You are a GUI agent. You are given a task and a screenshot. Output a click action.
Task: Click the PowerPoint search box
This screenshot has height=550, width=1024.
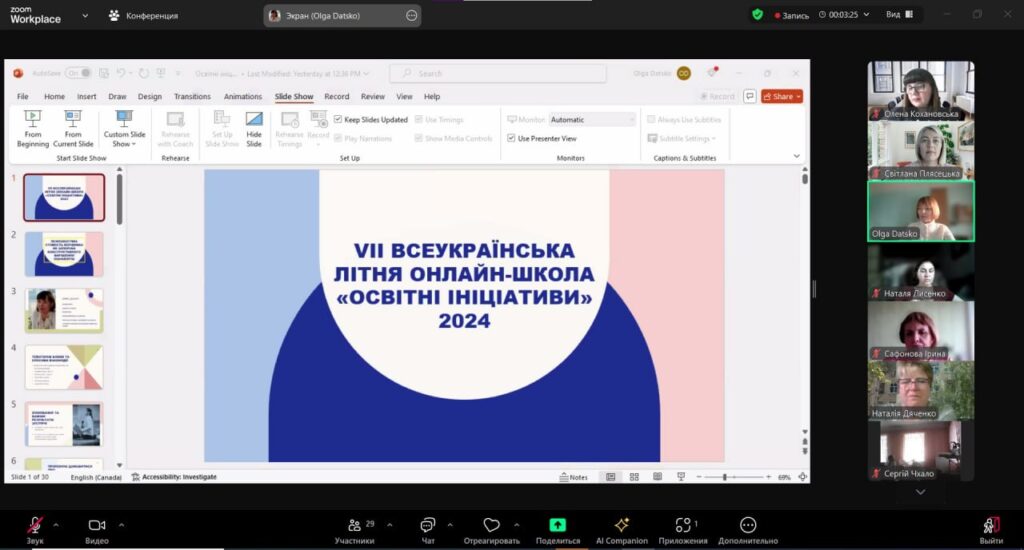[x=498, y=73]
